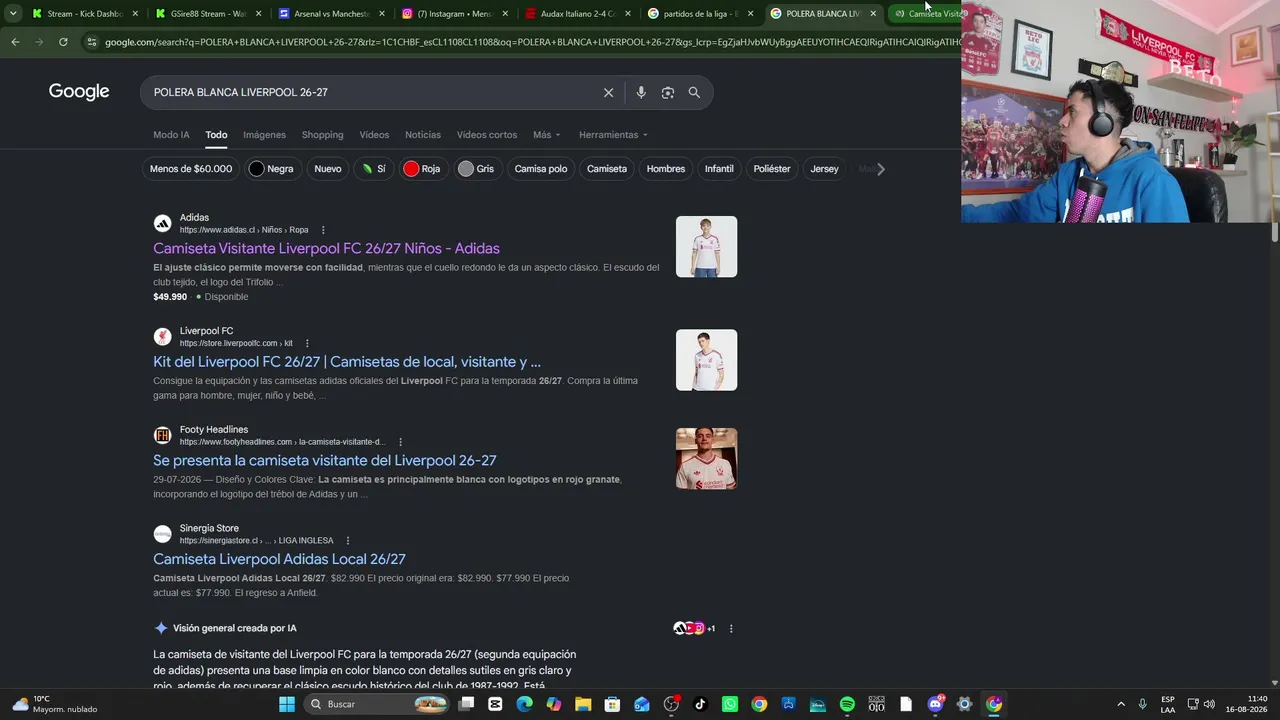This screenshot has height=720, width=1280.
Task: Switch to the Arsenal vs Manchester tab
Action: tap(331, 14)
